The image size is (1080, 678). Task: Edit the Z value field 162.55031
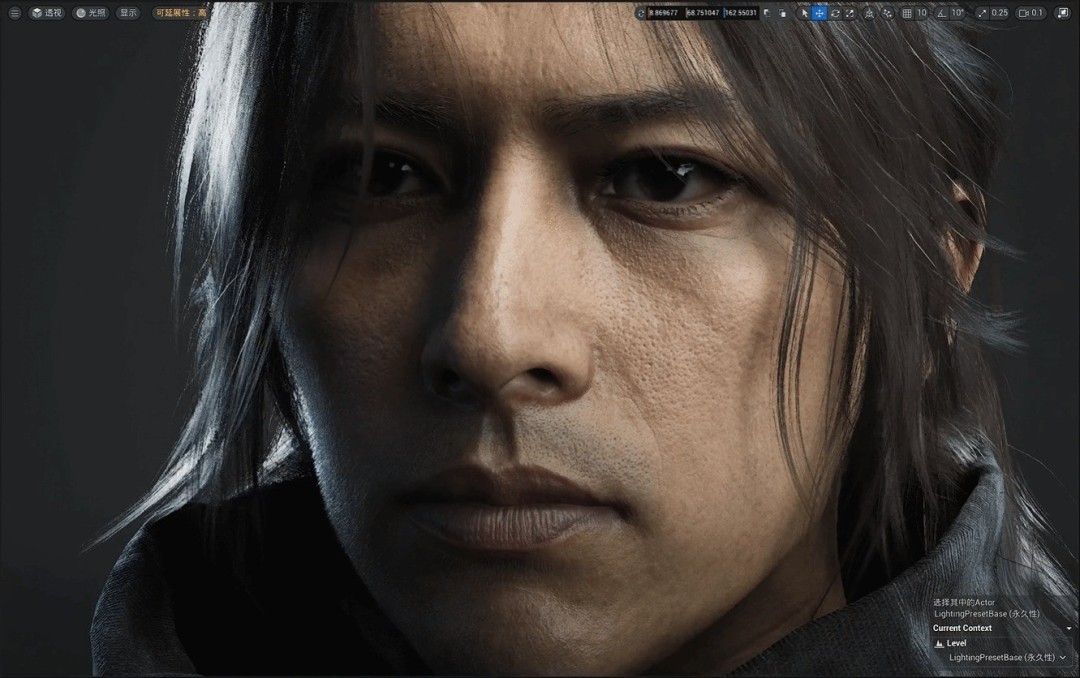(x=741, y=13)
